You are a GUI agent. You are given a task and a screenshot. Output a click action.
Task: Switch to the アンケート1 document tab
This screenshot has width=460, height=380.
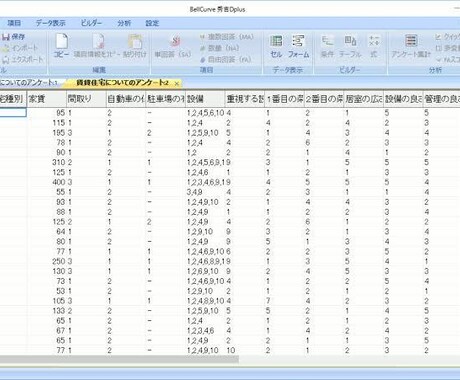point(29,82)
